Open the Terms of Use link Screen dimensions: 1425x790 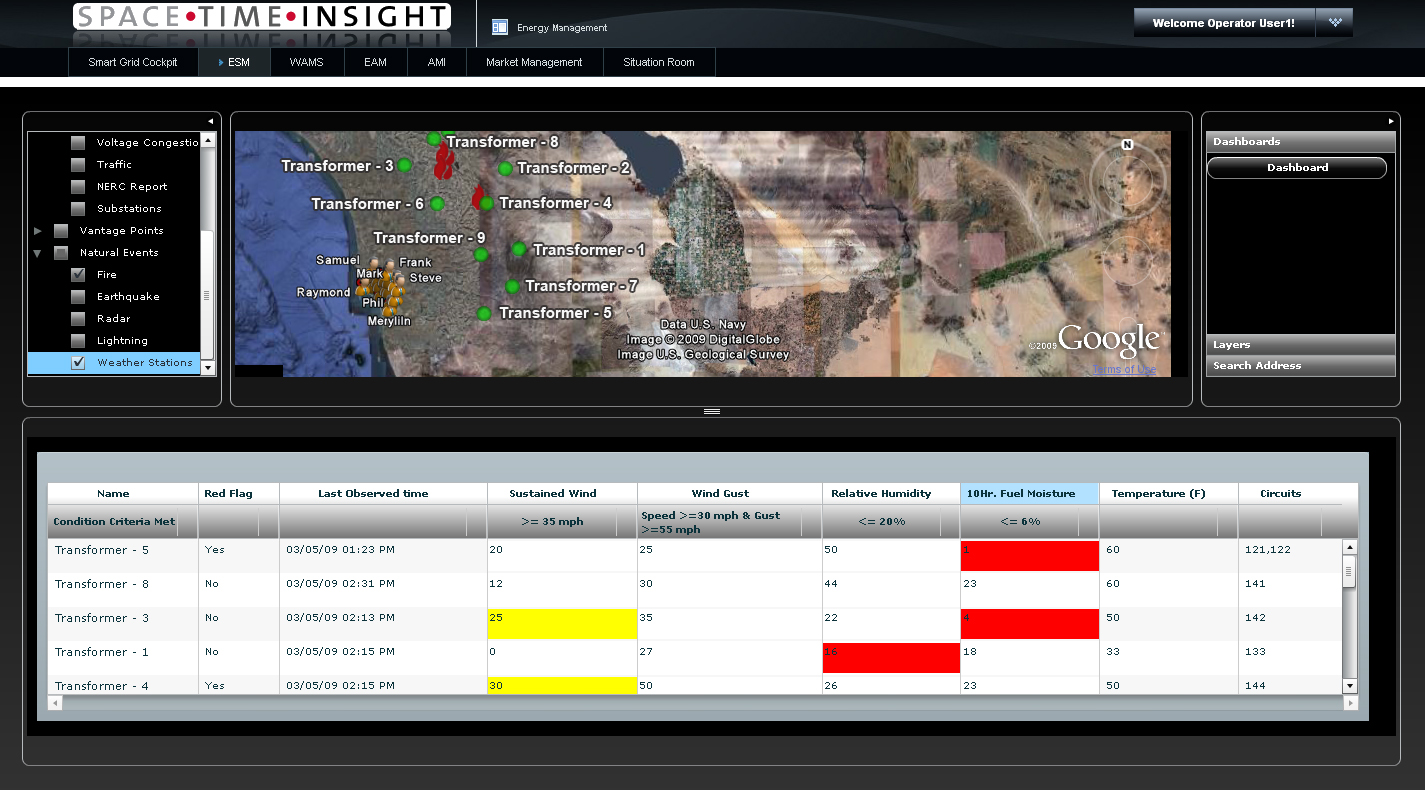1125,370
